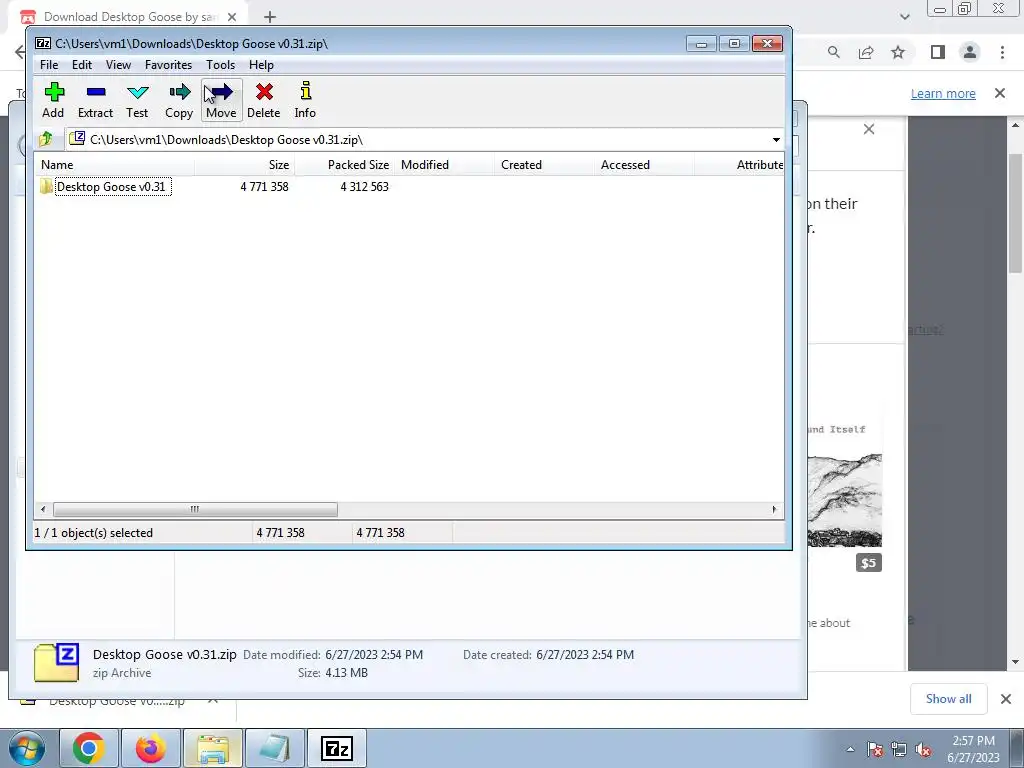The image size is (1024, 768).
Task: Open the Edit menu
Action: 82,65
